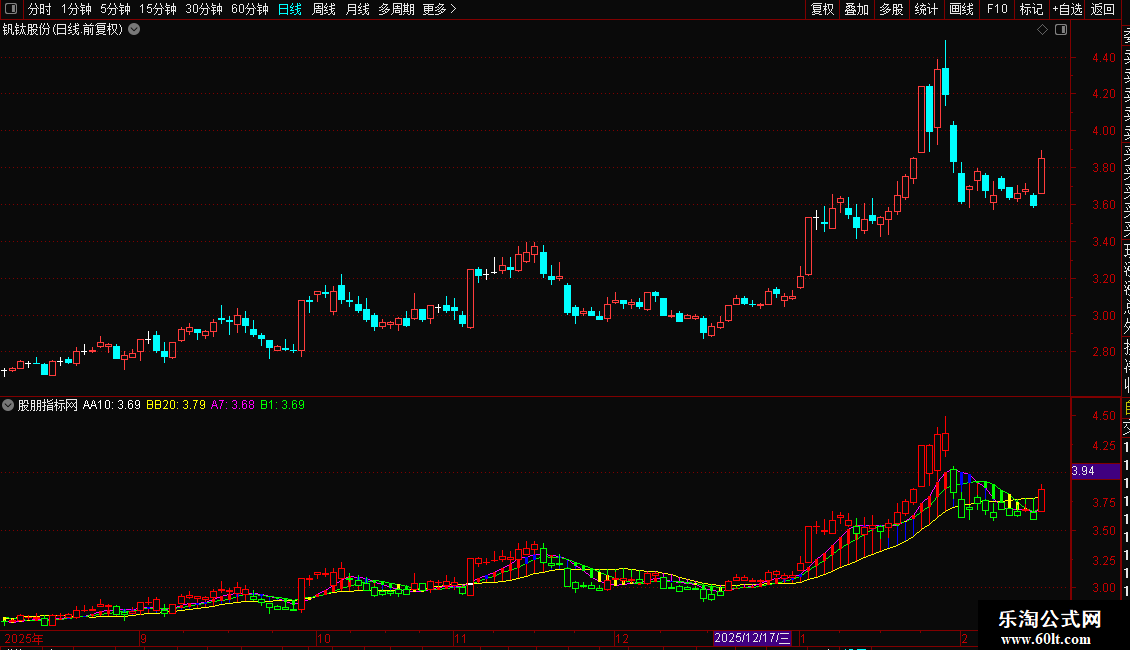Click the 钒钛股份(日线.前复权) chart title

pos(63,30)
